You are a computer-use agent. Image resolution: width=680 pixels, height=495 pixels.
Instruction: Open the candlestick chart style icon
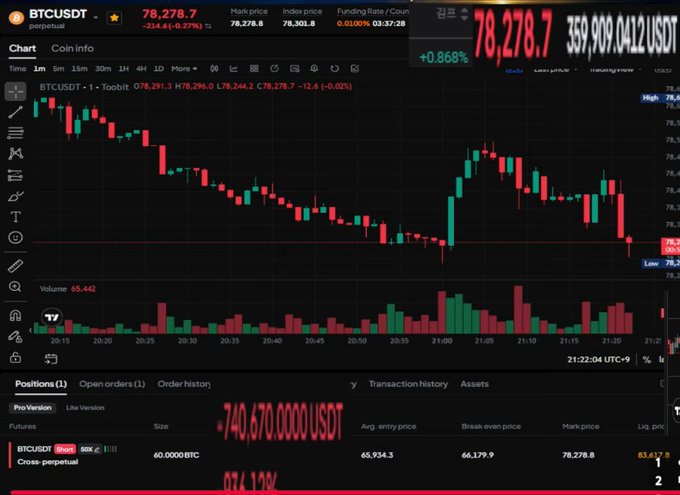click(214, 69)
